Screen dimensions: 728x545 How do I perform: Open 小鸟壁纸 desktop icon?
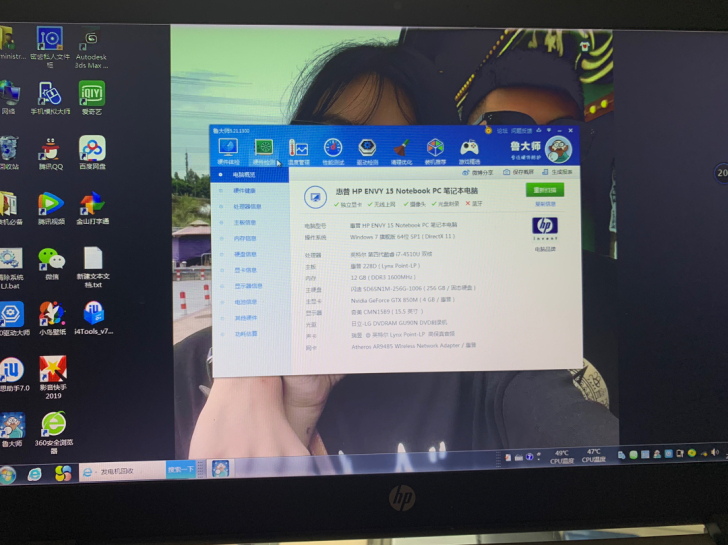click(52, 318)
